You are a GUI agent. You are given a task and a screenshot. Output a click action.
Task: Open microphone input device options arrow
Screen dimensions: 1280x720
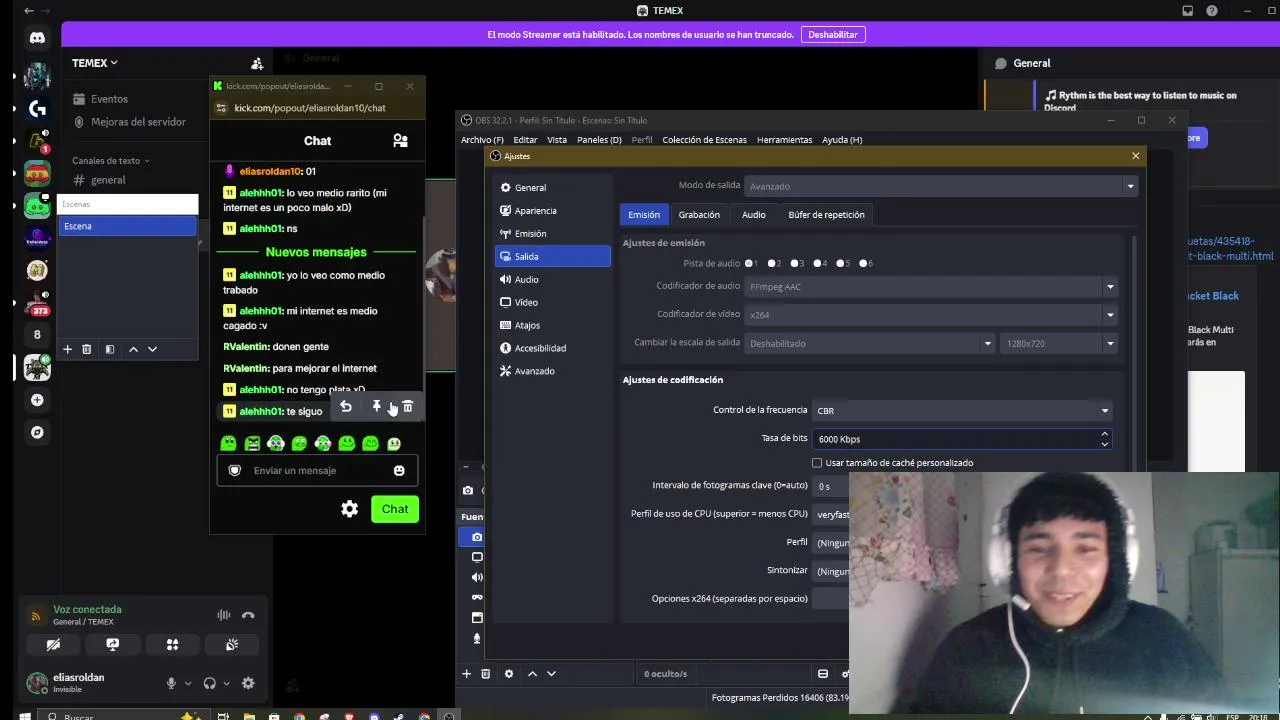pyautogui.click(x=187, y=683)
